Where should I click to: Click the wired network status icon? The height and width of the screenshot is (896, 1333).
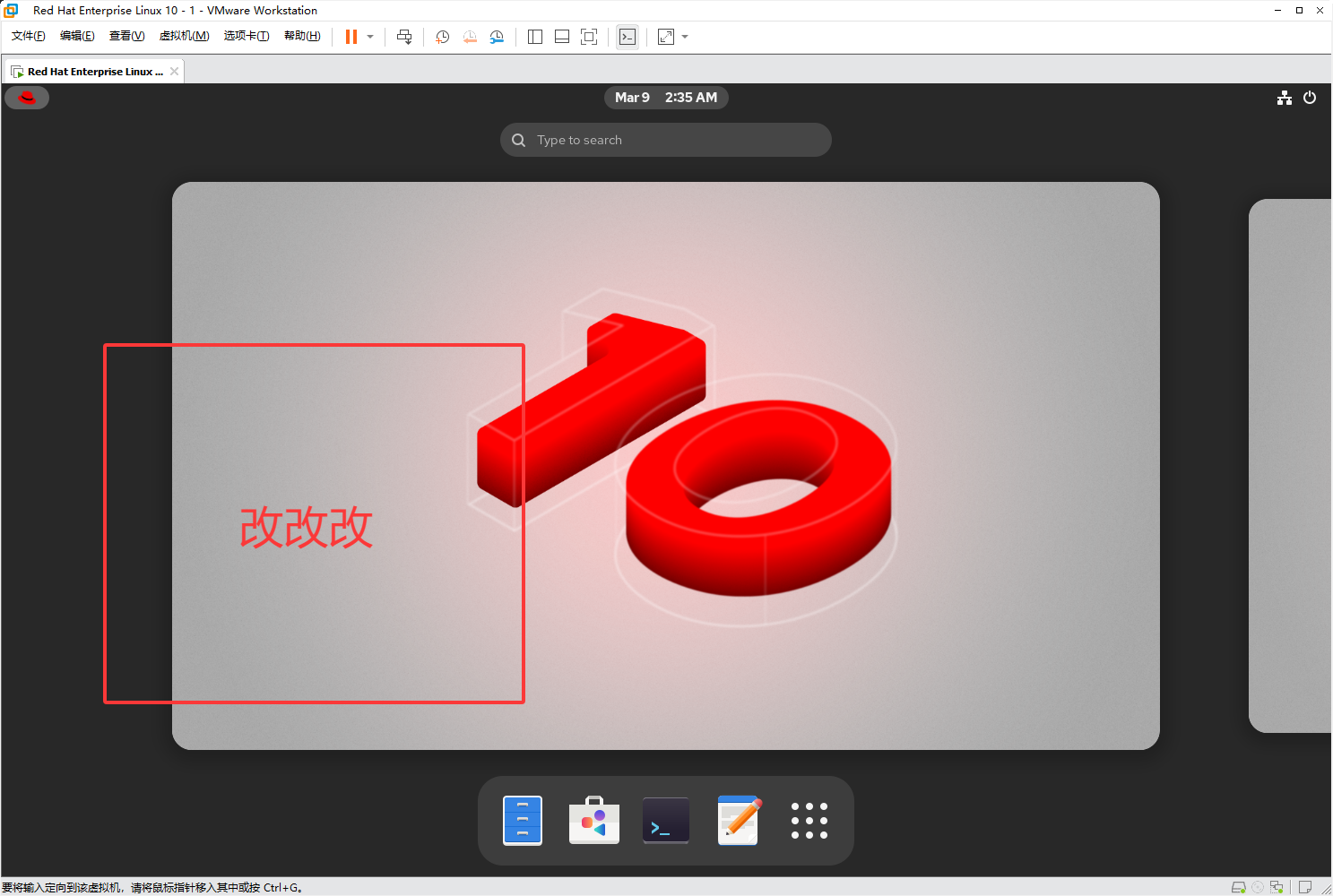pyautogui.click(x=1285, y=98)
